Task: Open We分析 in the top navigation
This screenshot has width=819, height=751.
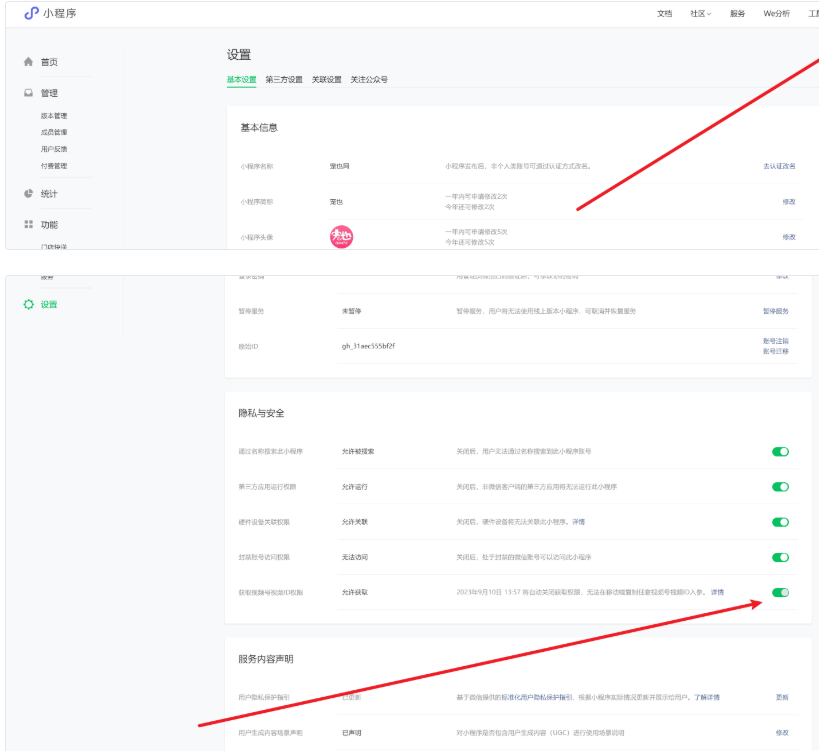Action: coord(776,14)
